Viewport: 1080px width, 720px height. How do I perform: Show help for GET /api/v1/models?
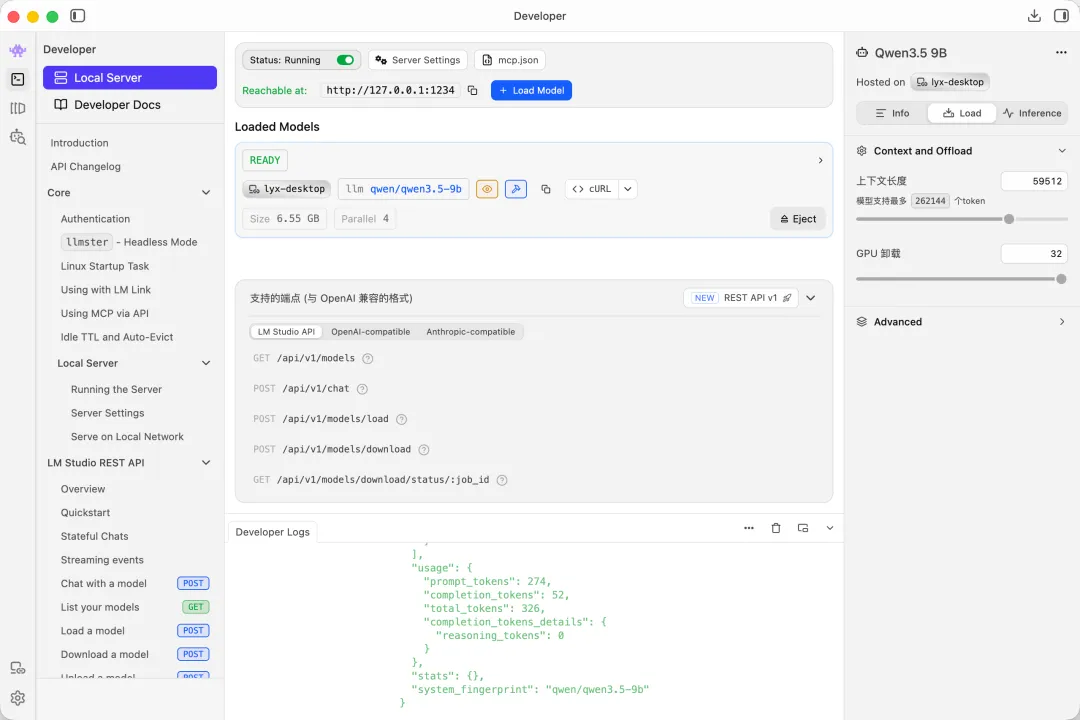coord(368,358)
